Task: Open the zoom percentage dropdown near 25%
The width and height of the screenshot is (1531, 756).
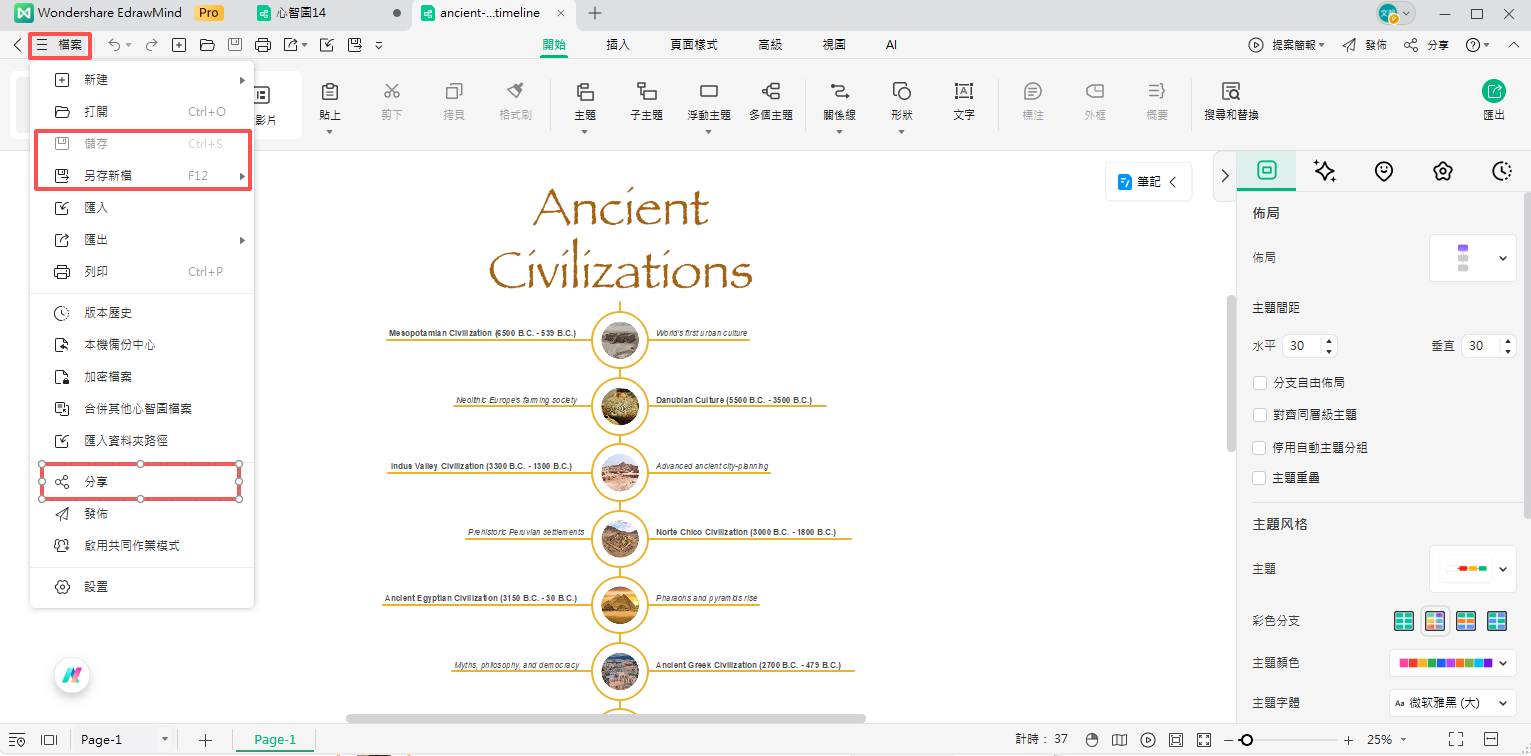Action: (1404, 740)
